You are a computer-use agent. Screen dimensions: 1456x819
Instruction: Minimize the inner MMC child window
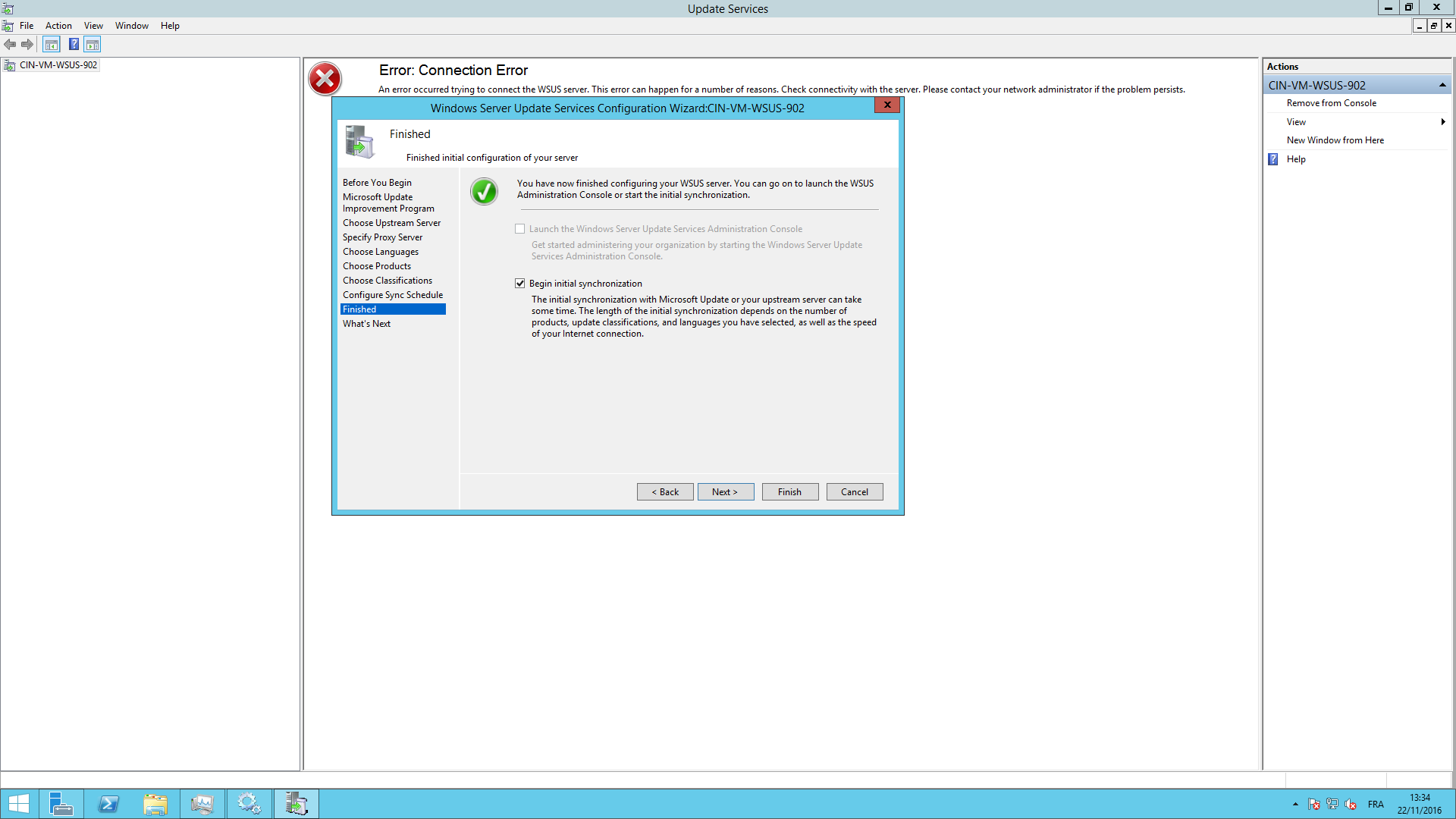(1419, 26)
